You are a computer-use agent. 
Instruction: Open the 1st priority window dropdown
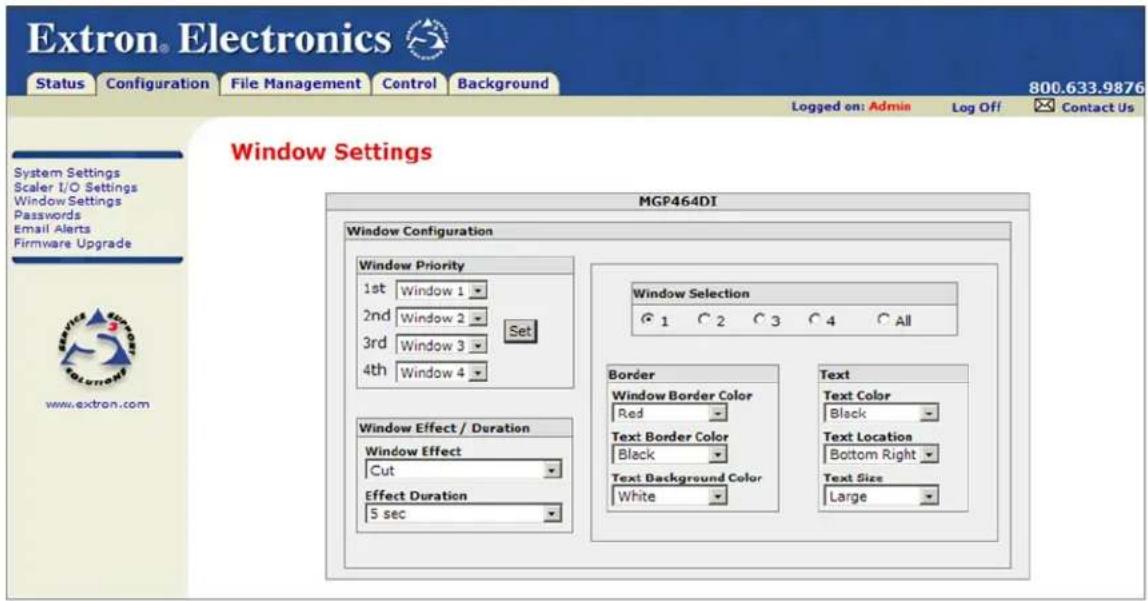pos(441,291)
